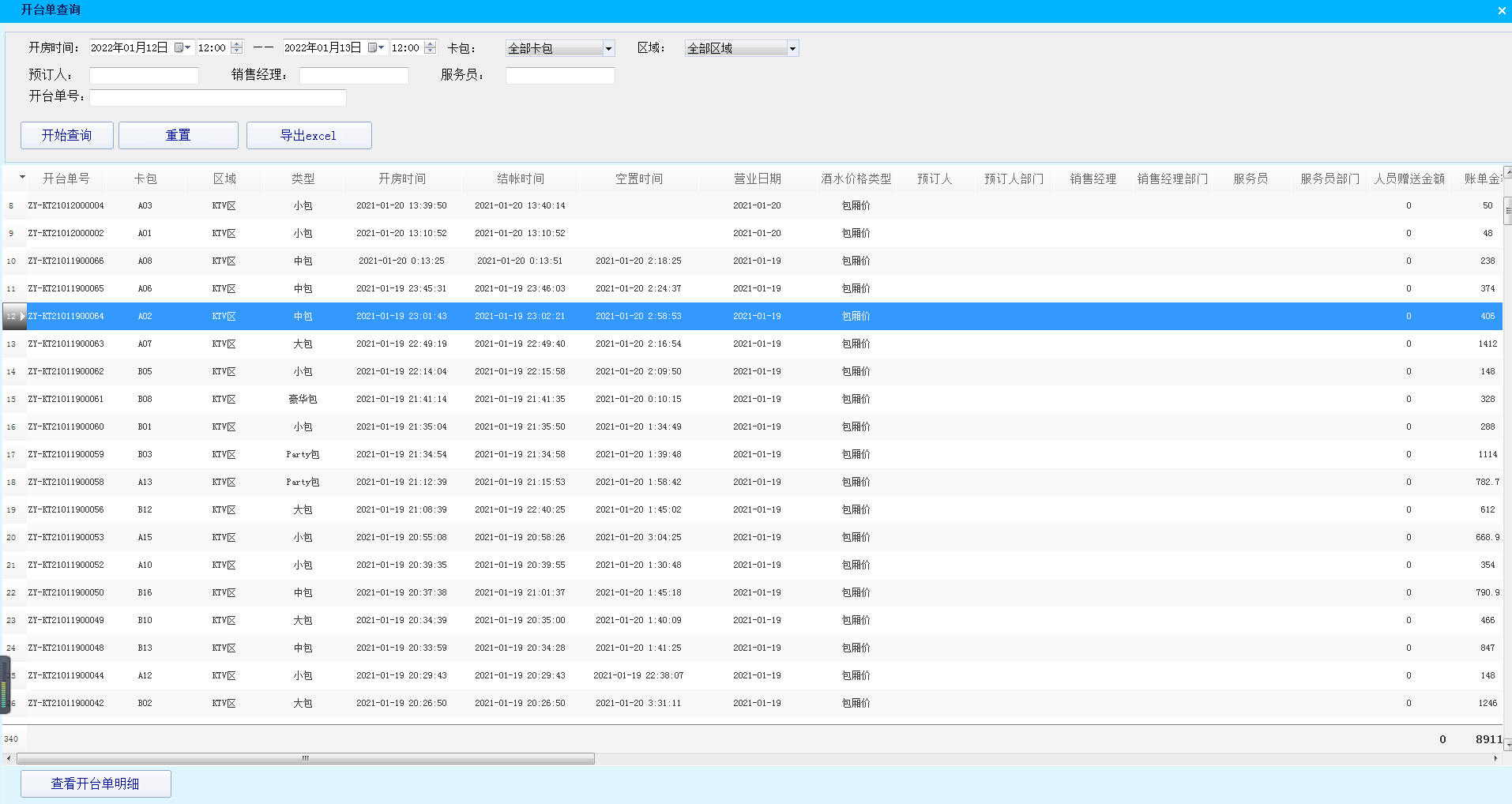Select row ZY-KT21011900052
Viewport: 1512px width, 804px height.
pyautogui.click(x=752, y=565)
